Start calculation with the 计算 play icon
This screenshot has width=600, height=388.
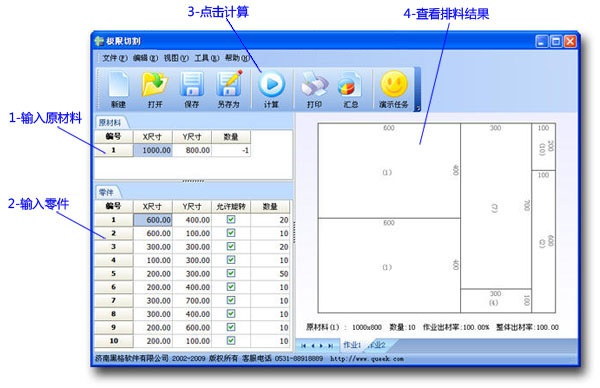[271, 89]
